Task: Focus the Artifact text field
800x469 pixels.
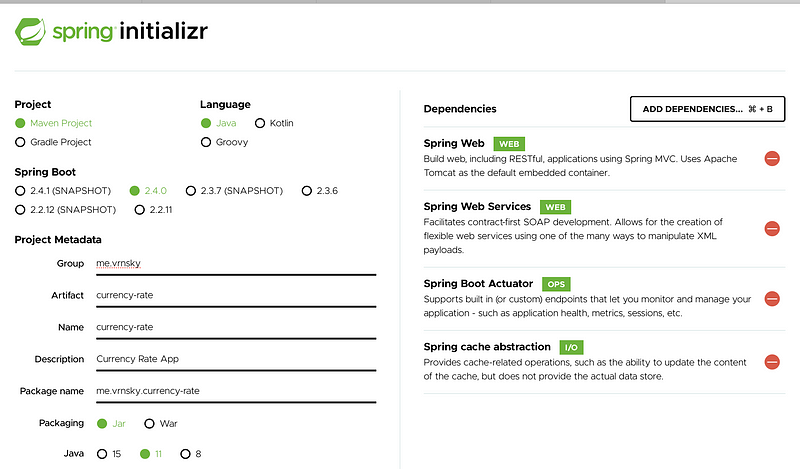Action: pyautogui.click(x=235, y=296)
